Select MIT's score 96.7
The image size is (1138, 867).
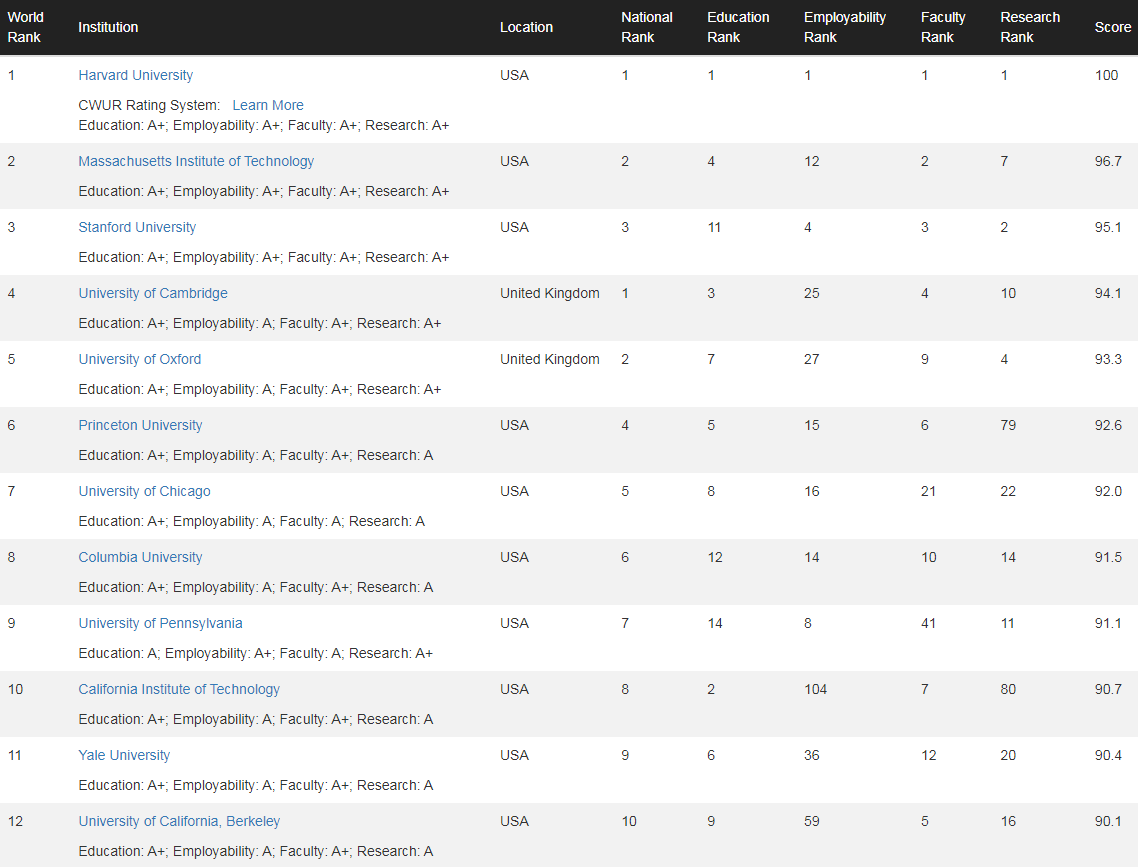1108,161
